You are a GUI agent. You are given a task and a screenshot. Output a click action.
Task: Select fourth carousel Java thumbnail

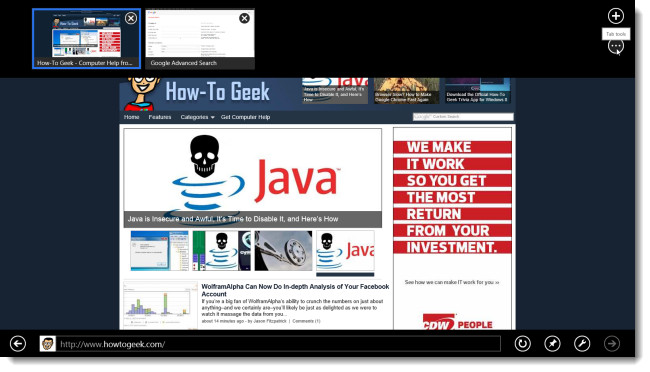[x=345, y=251]
